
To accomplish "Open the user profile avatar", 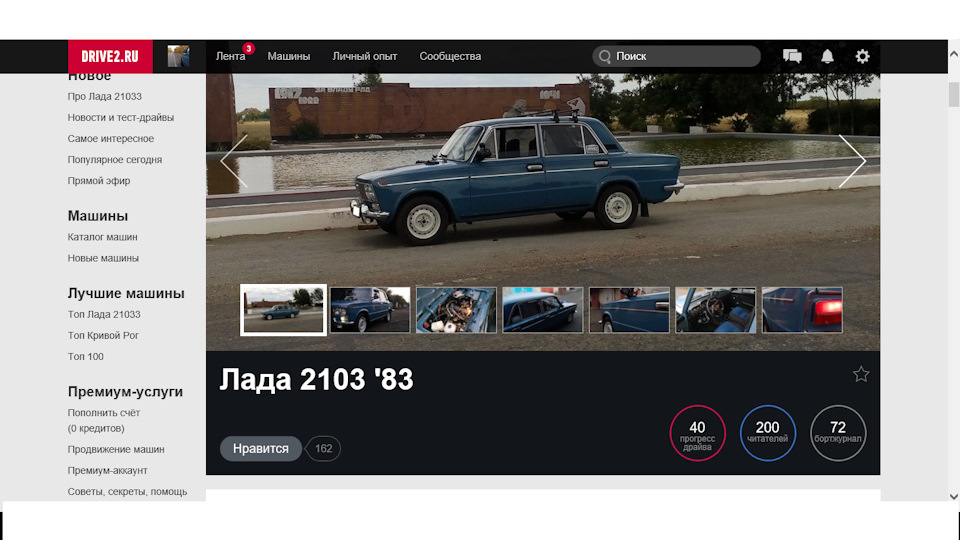I will [x=178, y=56].
